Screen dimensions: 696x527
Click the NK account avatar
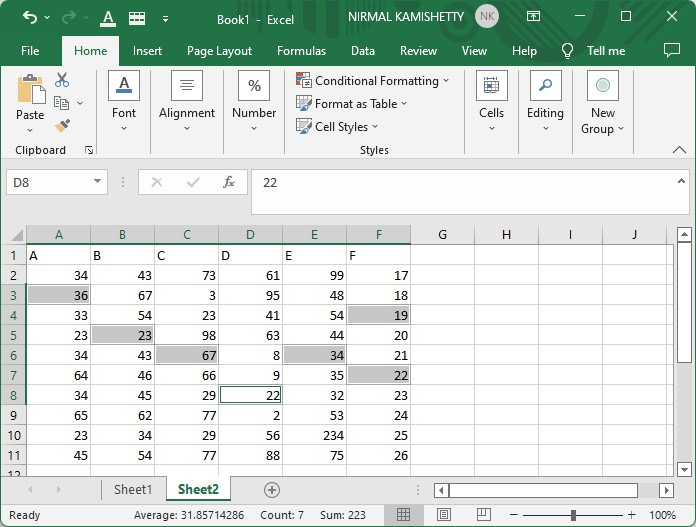486,16
